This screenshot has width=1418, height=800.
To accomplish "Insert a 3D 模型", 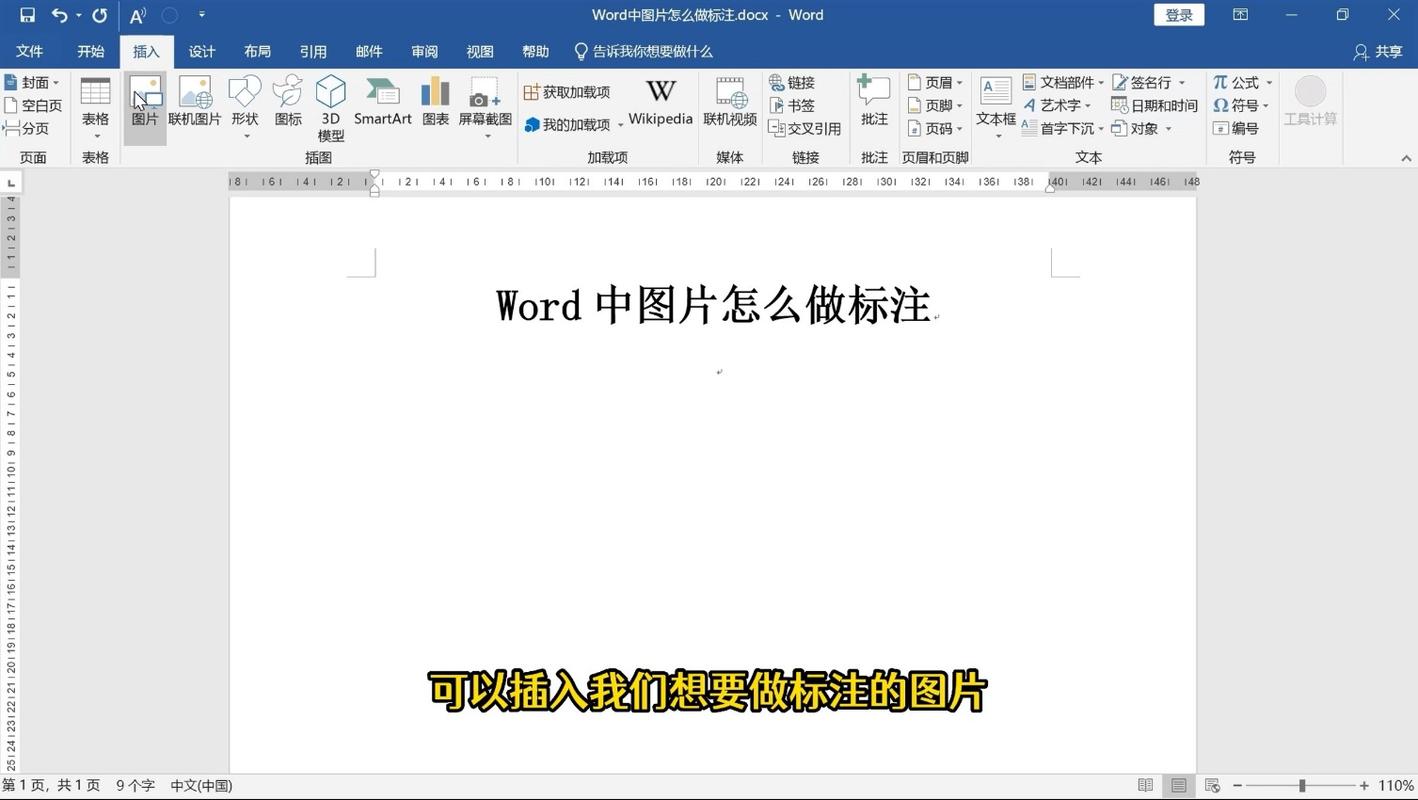I will tap(331, 108).
